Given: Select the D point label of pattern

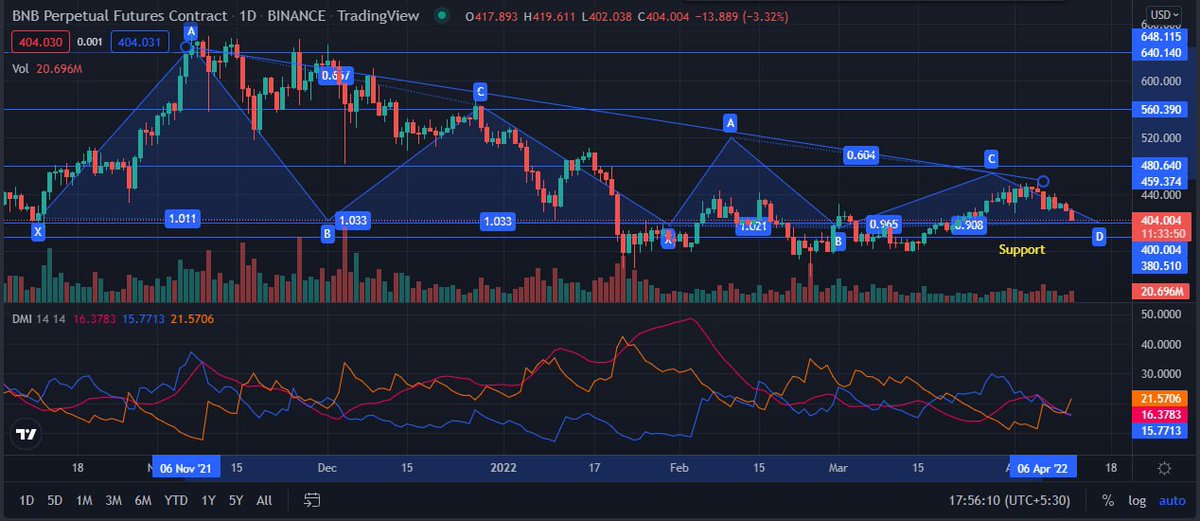Looking at the screenshot, I should tap(1099, 236).
